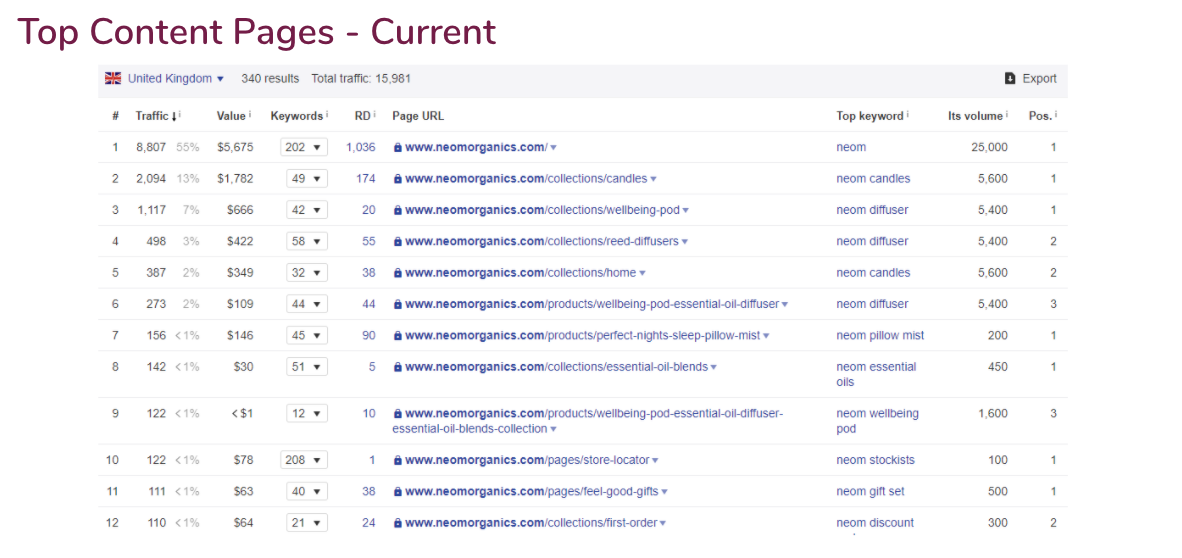Open the wellbeing-pod-essential-oil-diffuser product link in row 6
Viewport: 1182px width, 558px height.
(592, 305)
